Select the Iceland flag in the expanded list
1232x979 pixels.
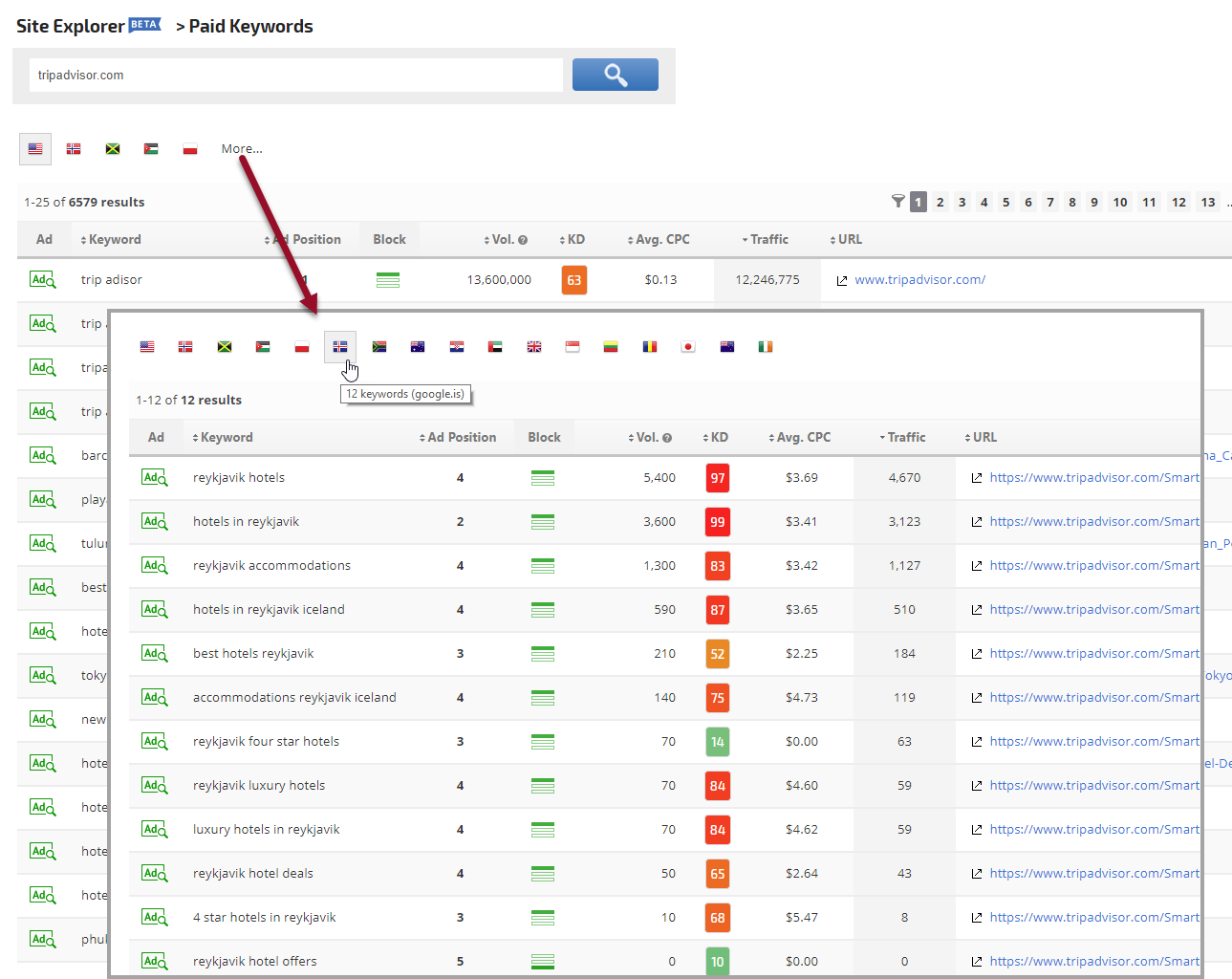340,347
